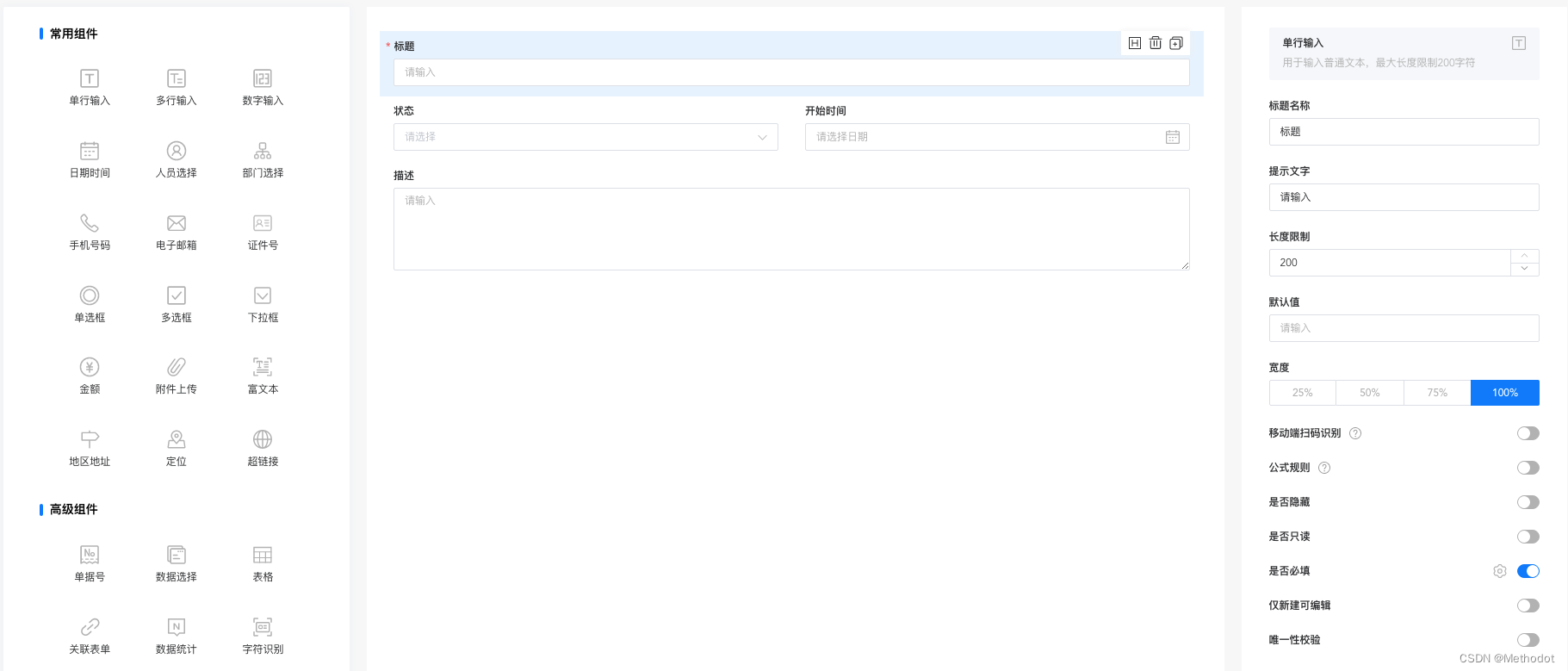Turn on the 公式规则 switch

[1528, 468]
